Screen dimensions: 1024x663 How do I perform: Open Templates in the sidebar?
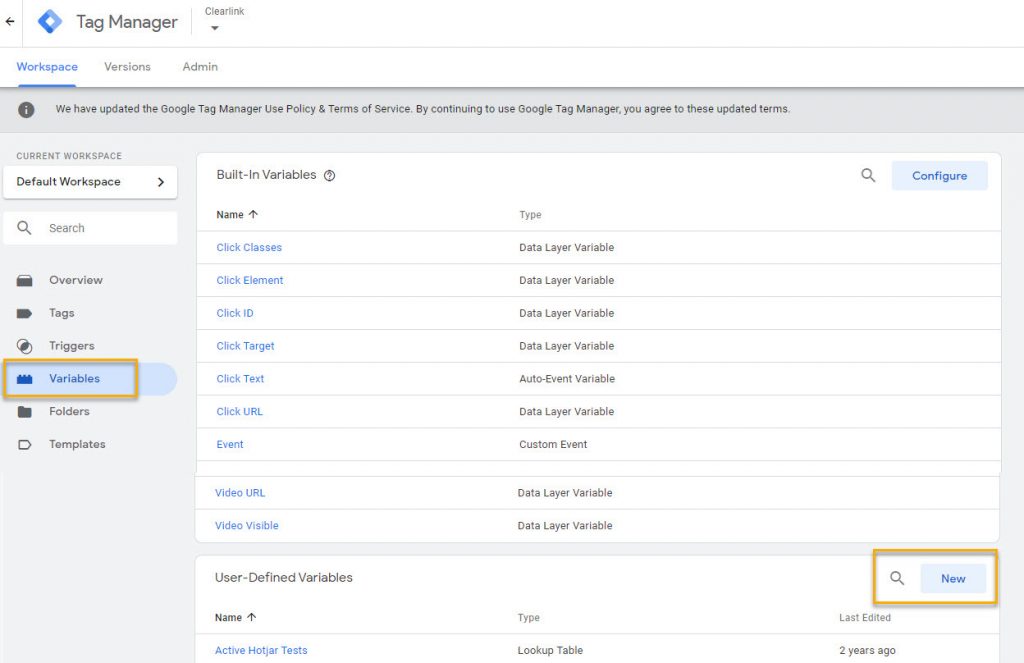point(77,444)
